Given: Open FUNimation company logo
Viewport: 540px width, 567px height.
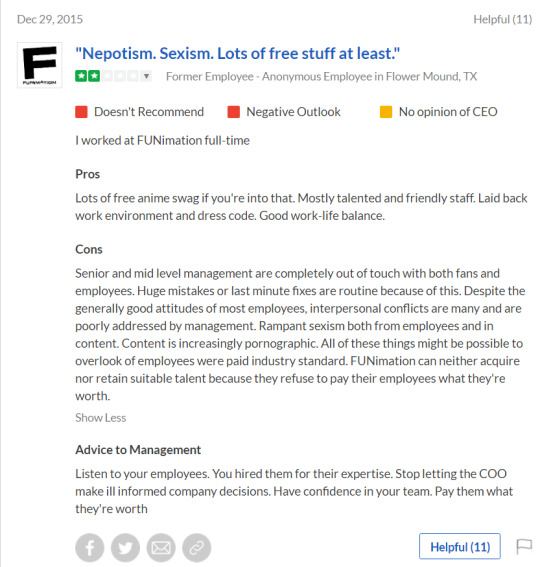Looking at the screenshot, I should pyautogui.click(x=40, y=65).
